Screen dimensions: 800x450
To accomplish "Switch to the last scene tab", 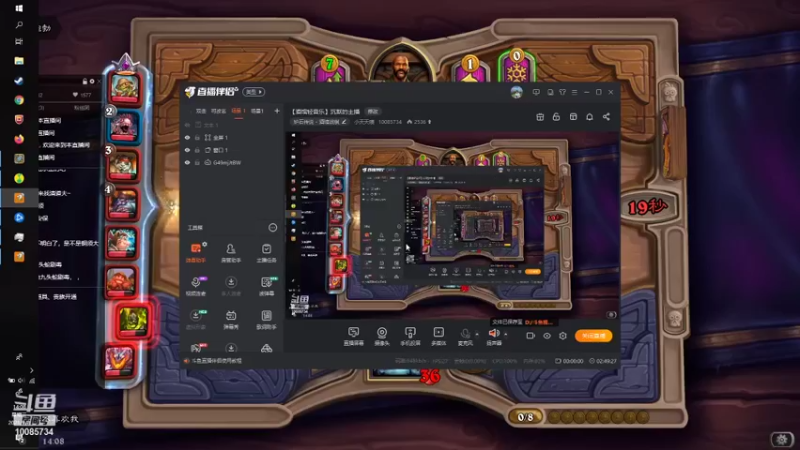I will pos(258,111).
